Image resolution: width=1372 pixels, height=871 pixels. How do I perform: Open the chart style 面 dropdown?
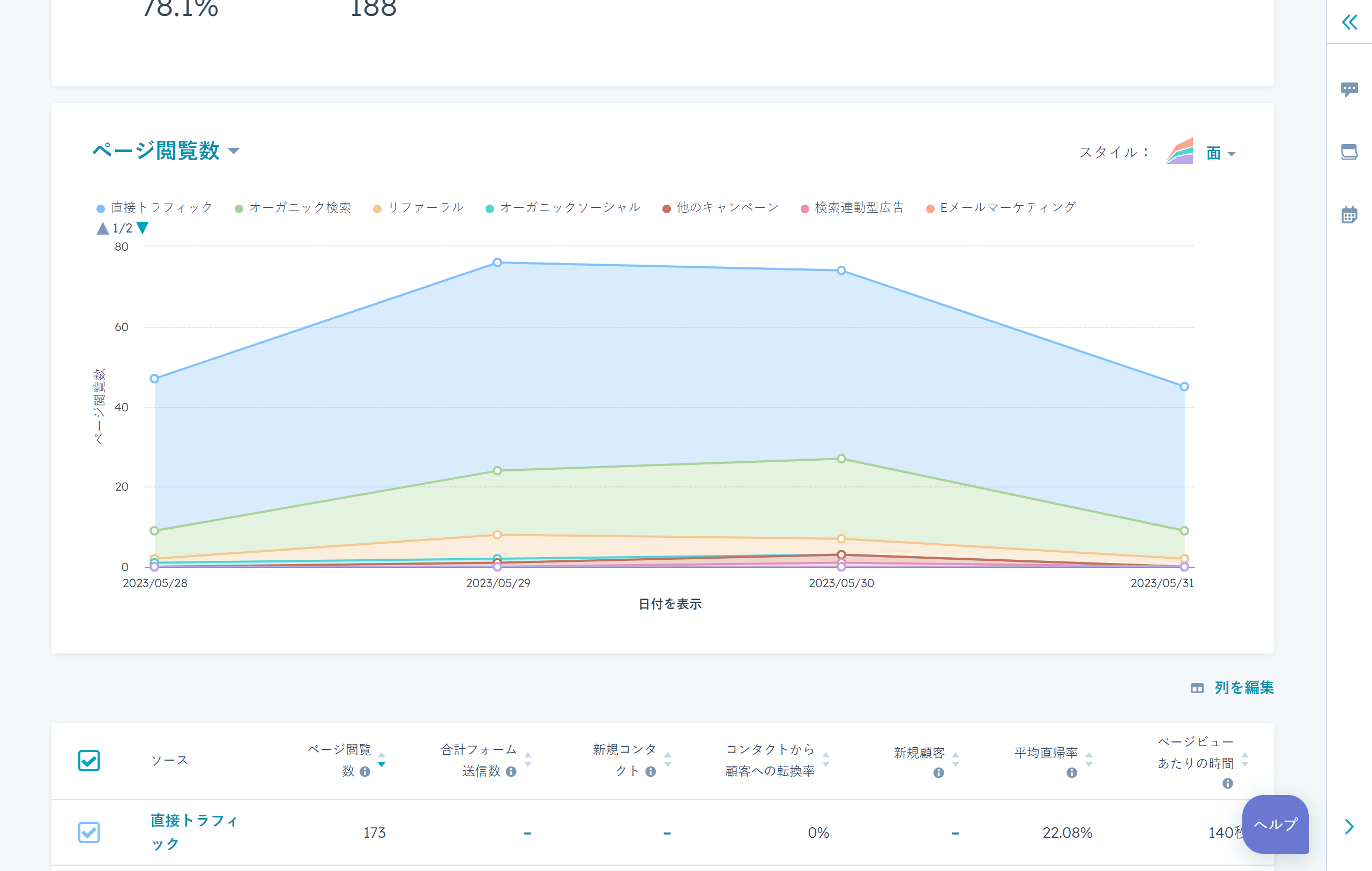pyautogui.click(x=1220, y=153)
